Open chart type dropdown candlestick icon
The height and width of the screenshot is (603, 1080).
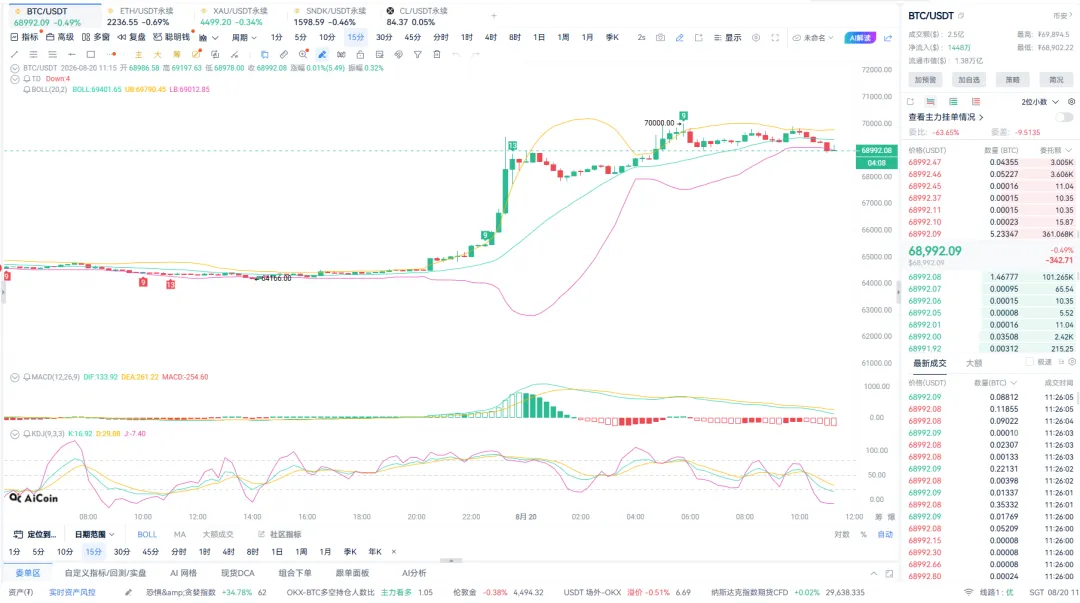[208, 38]
